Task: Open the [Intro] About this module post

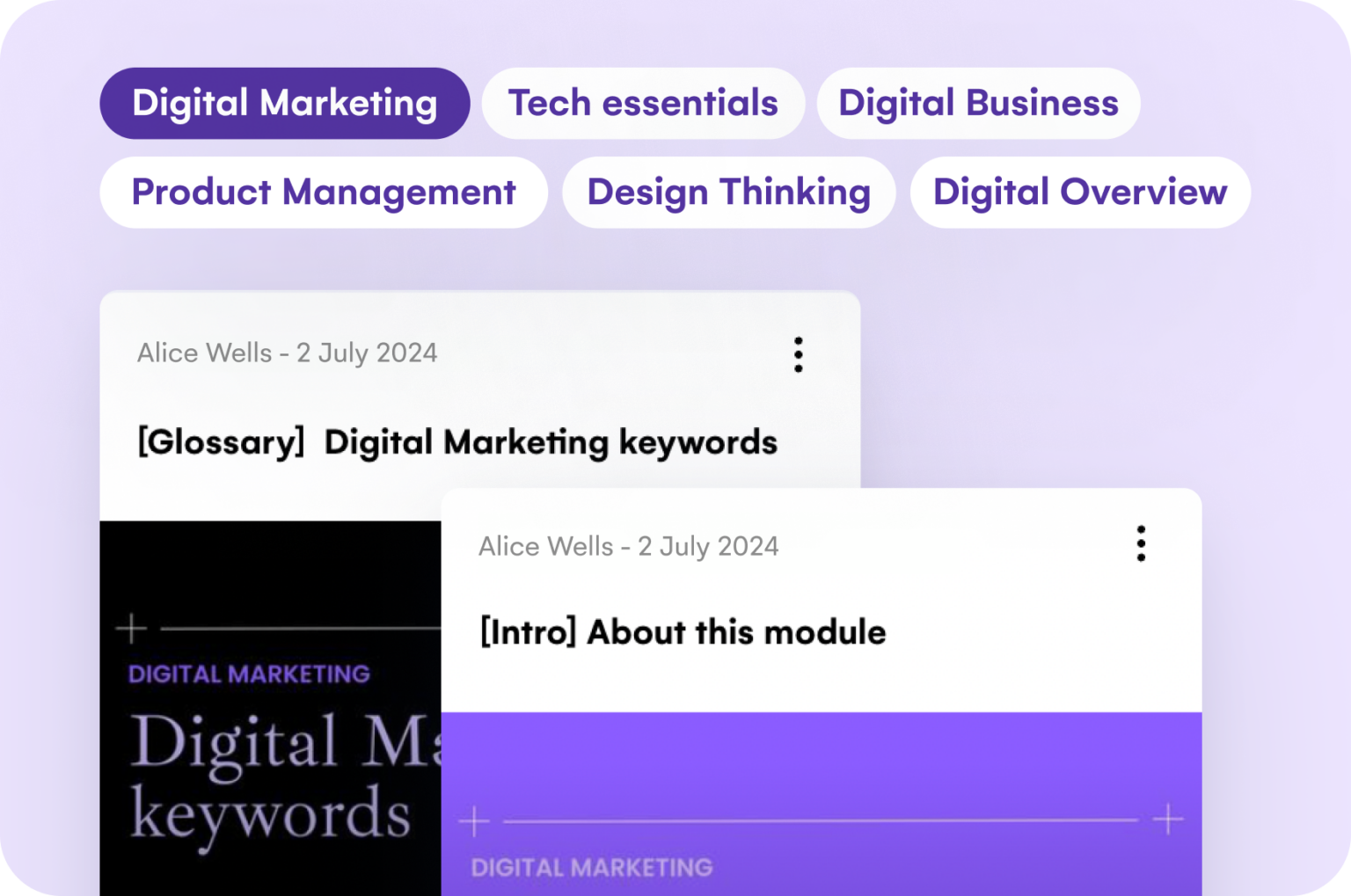Action: click(x=683, y=631)
